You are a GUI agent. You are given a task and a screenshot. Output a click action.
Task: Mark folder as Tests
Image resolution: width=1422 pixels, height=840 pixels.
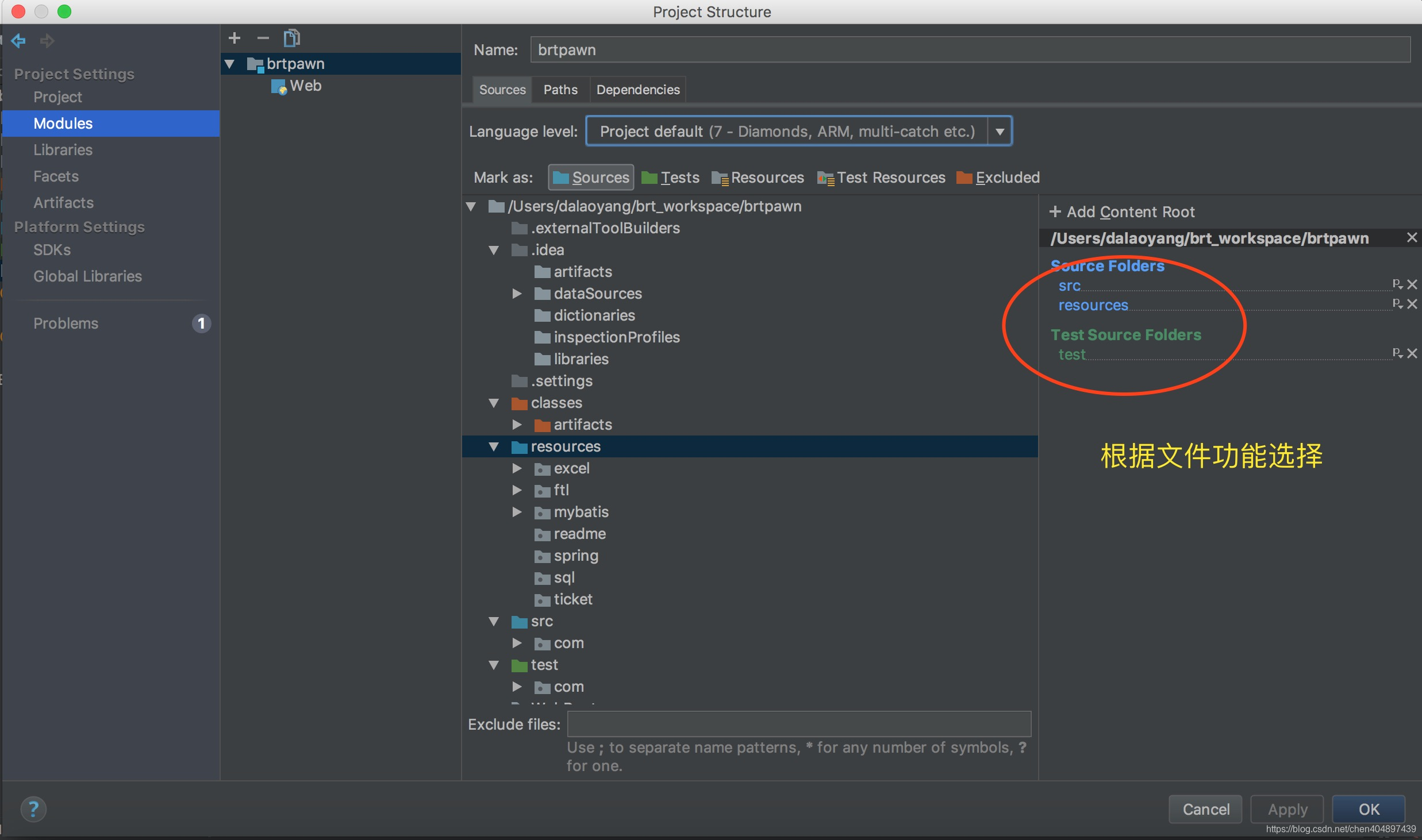[670, 178]
